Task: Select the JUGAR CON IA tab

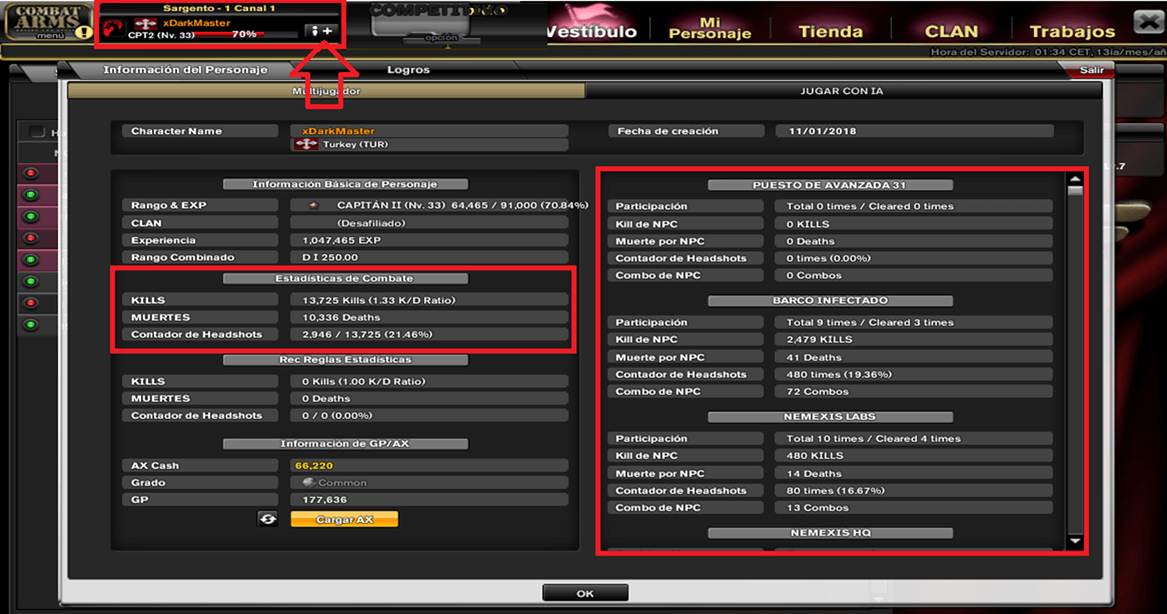Action: [842, 91]
